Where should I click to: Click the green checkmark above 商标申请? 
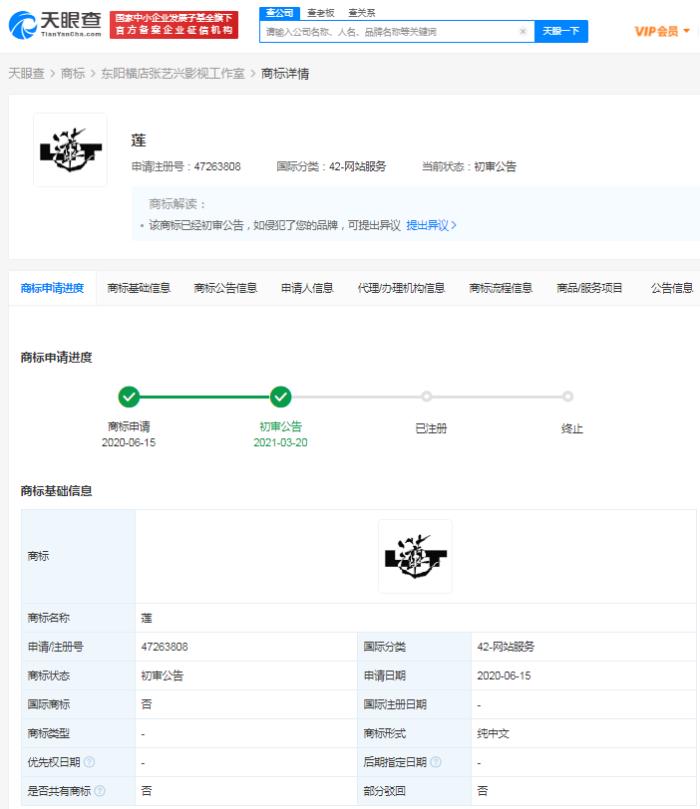(129, 397)
